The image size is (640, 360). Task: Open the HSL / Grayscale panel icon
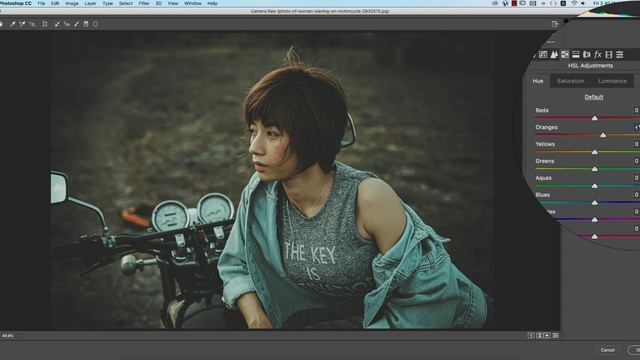point(565,54)
